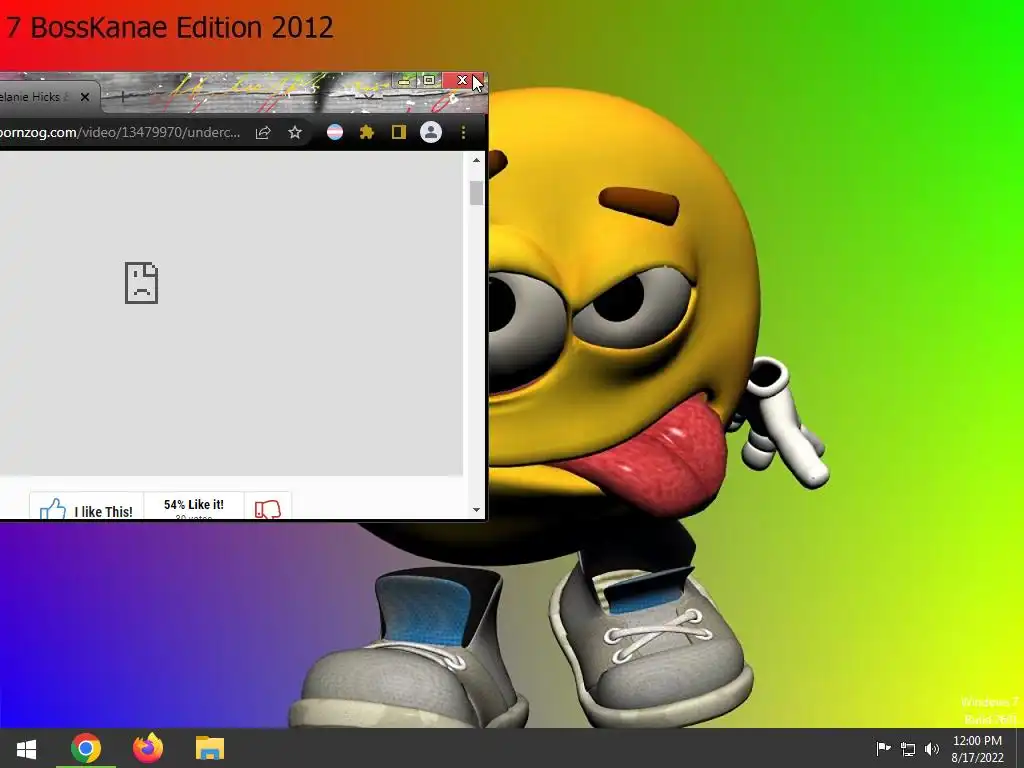The width and height of the screenshot is (1024, 768).
Task: Open File Explorer from the taskbar
Action: (x=210, y=748)
